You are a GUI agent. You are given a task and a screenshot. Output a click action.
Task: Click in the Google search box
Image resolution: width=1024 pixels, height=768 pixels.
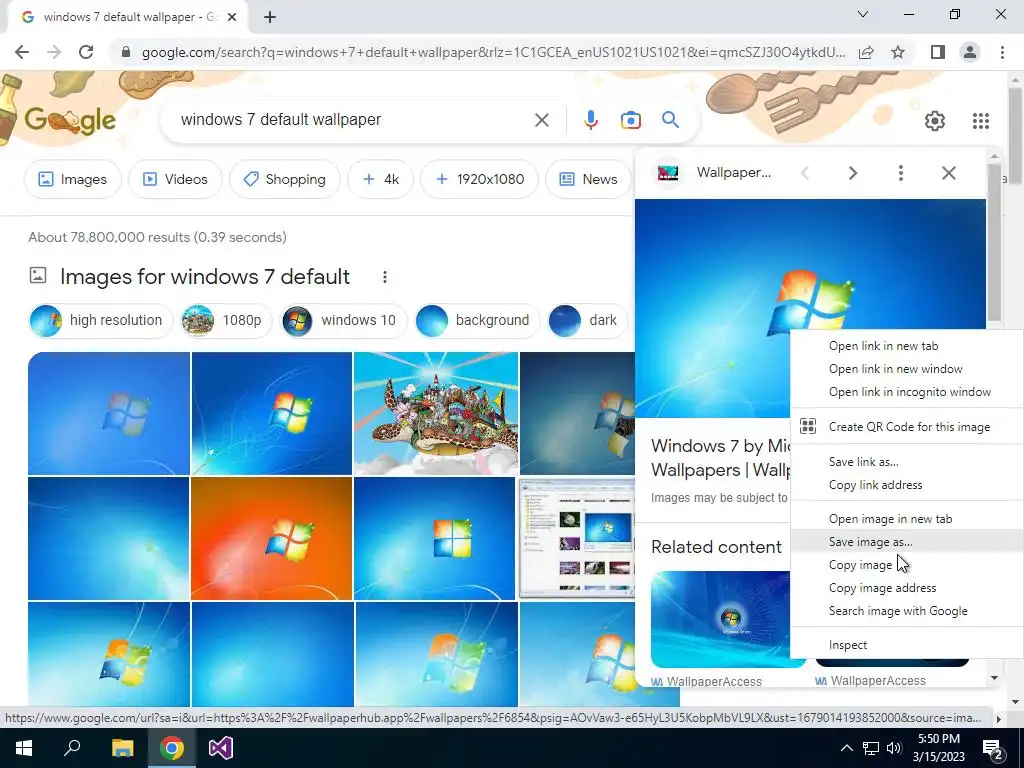click(x=353, y=120)
